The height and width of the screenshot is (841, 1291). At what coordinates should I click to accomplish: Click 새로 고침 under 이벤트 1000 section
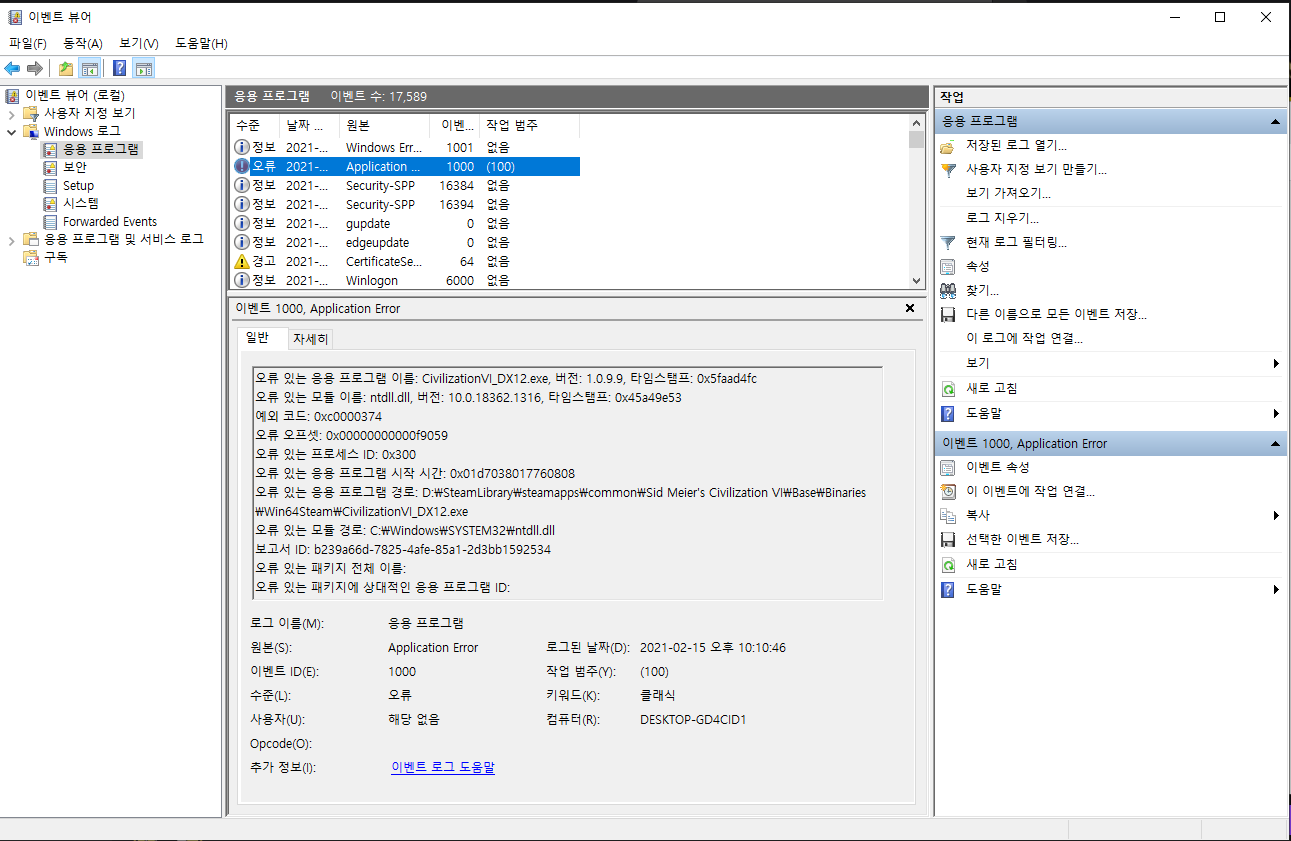coord(991,564)
